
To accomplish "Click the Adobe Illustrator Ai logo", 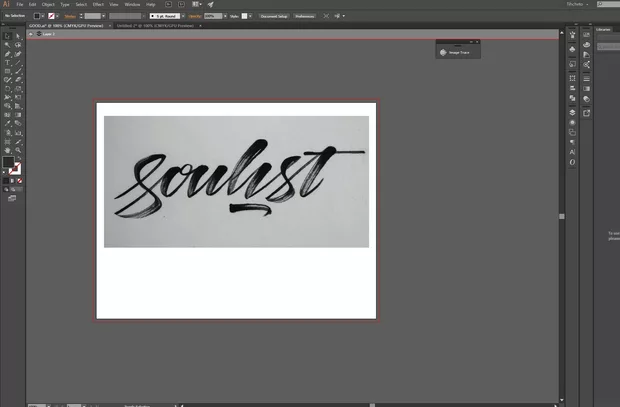I will (x=7, y=5).
